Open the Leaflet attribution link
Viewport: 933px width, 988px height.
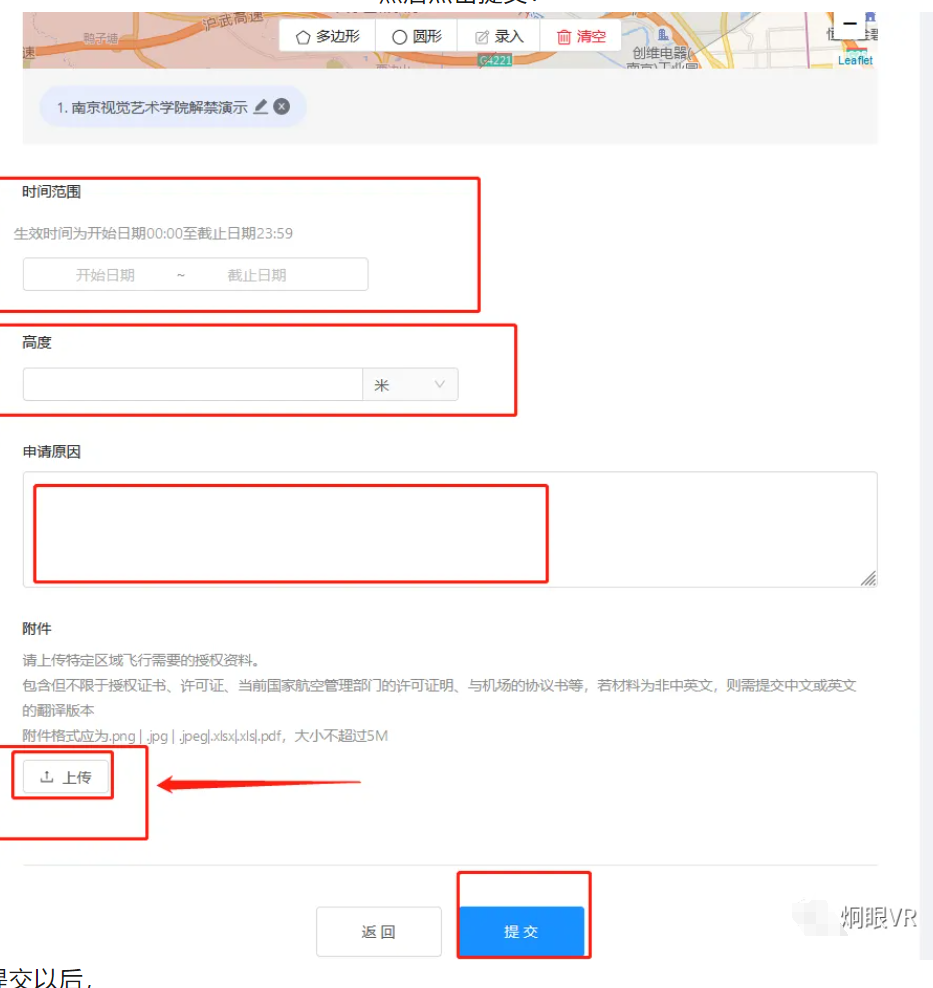point(855,61)
